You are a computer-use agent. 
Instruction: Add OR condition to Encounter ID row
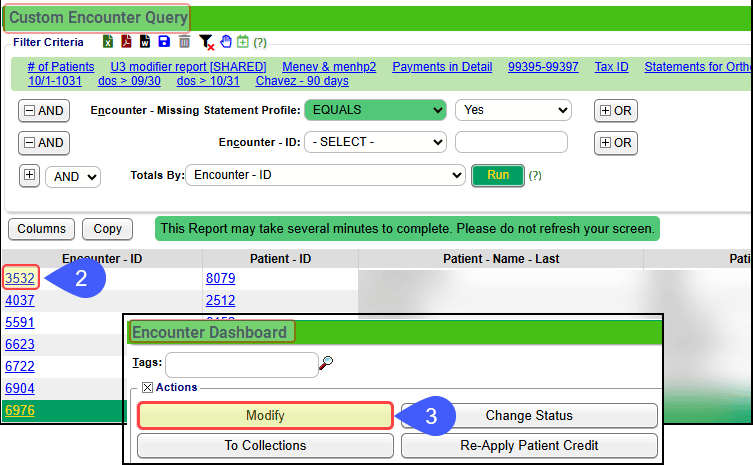click(615, 143)
